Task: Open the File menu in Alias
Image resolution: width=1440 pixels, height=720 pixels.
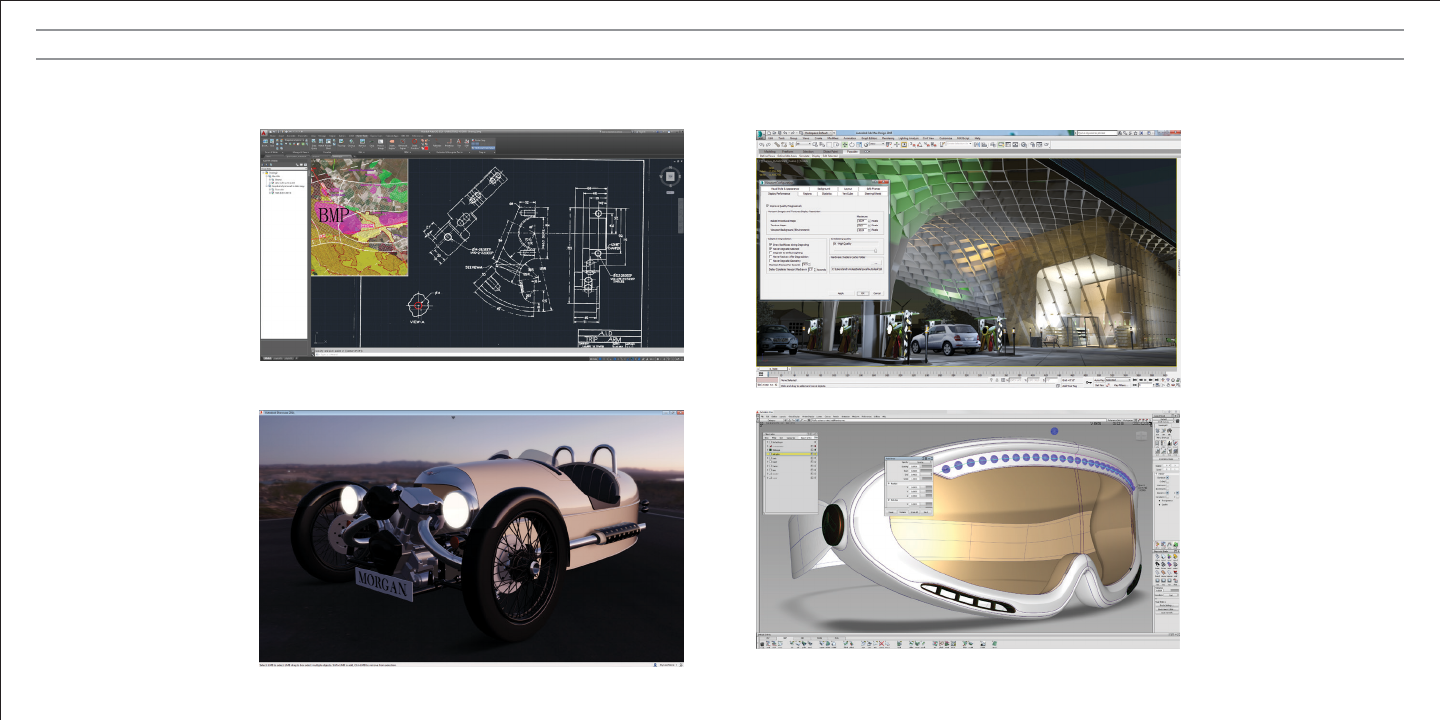Action: tap(763, 416)
